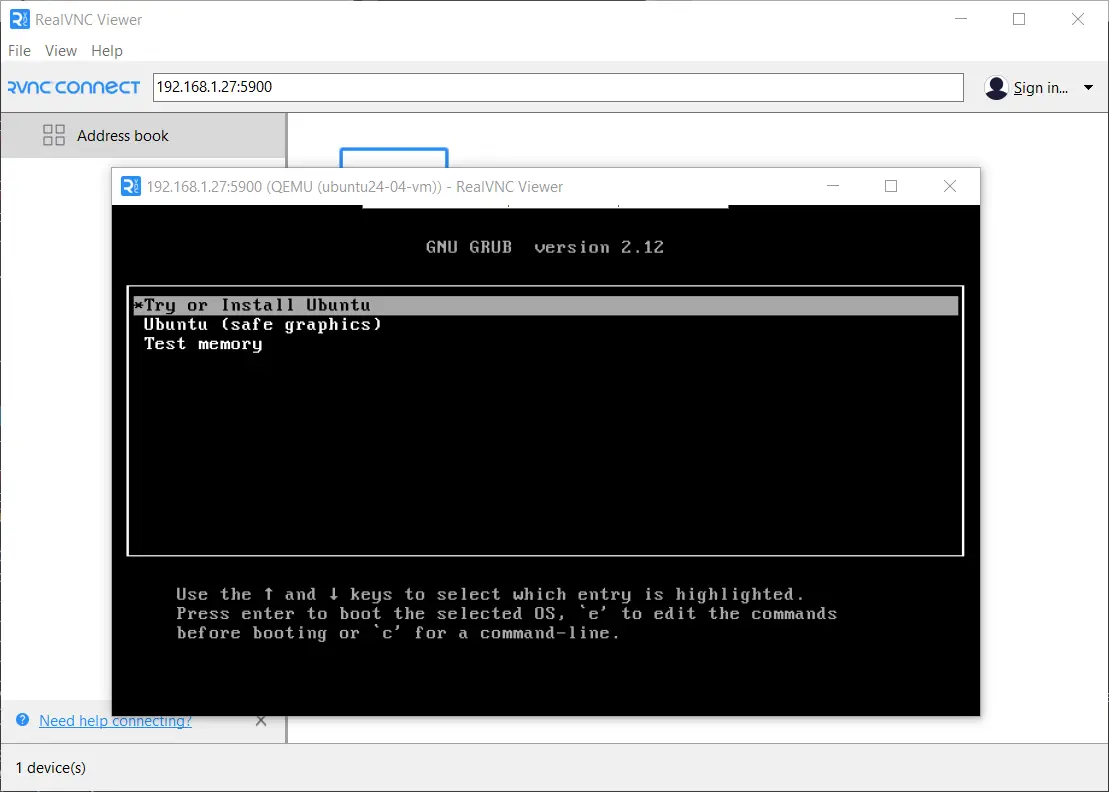
Task: Dismiss the help connecting banner
Action: (x=261, y=721)
